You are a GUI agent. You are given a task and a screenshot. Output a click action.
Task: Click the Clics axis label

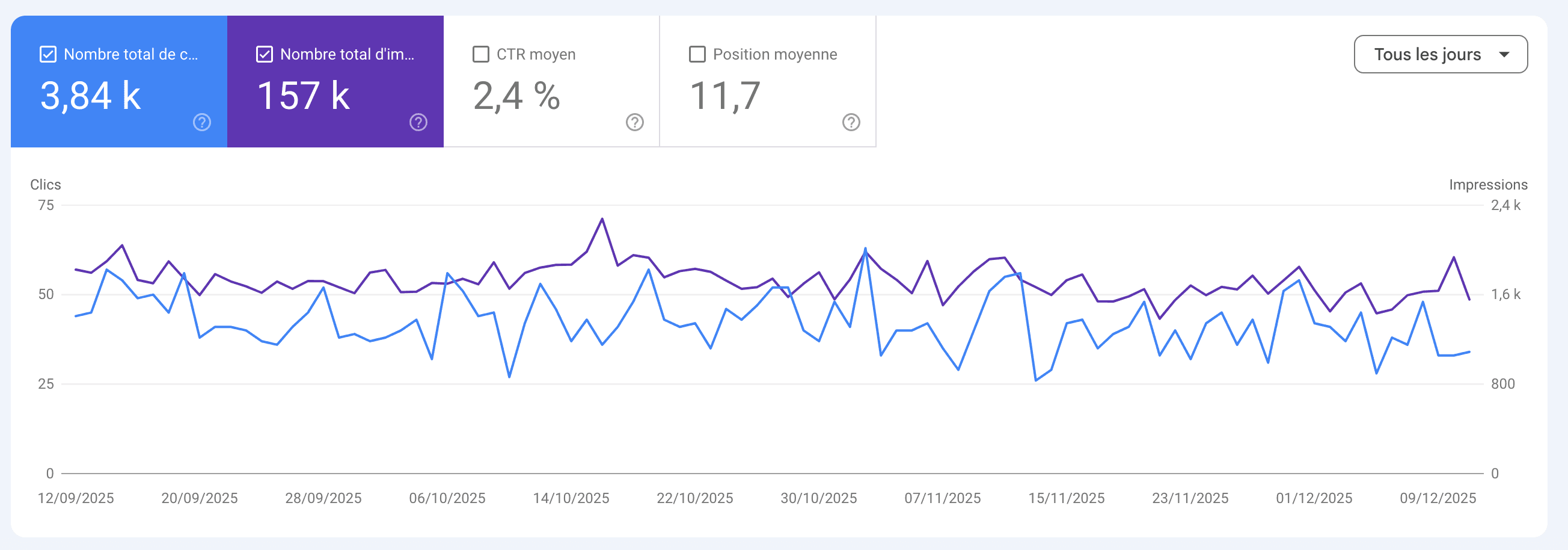pyautogui.click(x=46, y=185)
